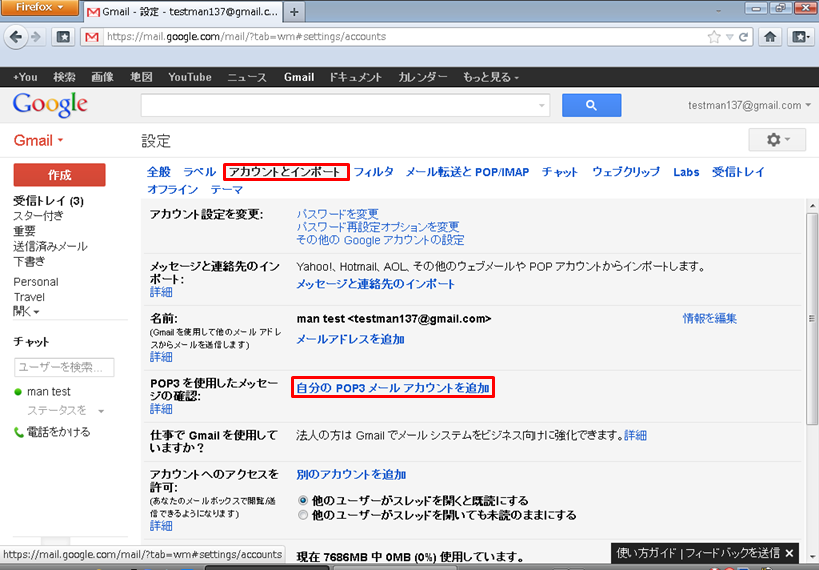This screenshot has height=570, width=819.
Task: Open the search options dropdown arrow
Action: [x=542, y=106]
